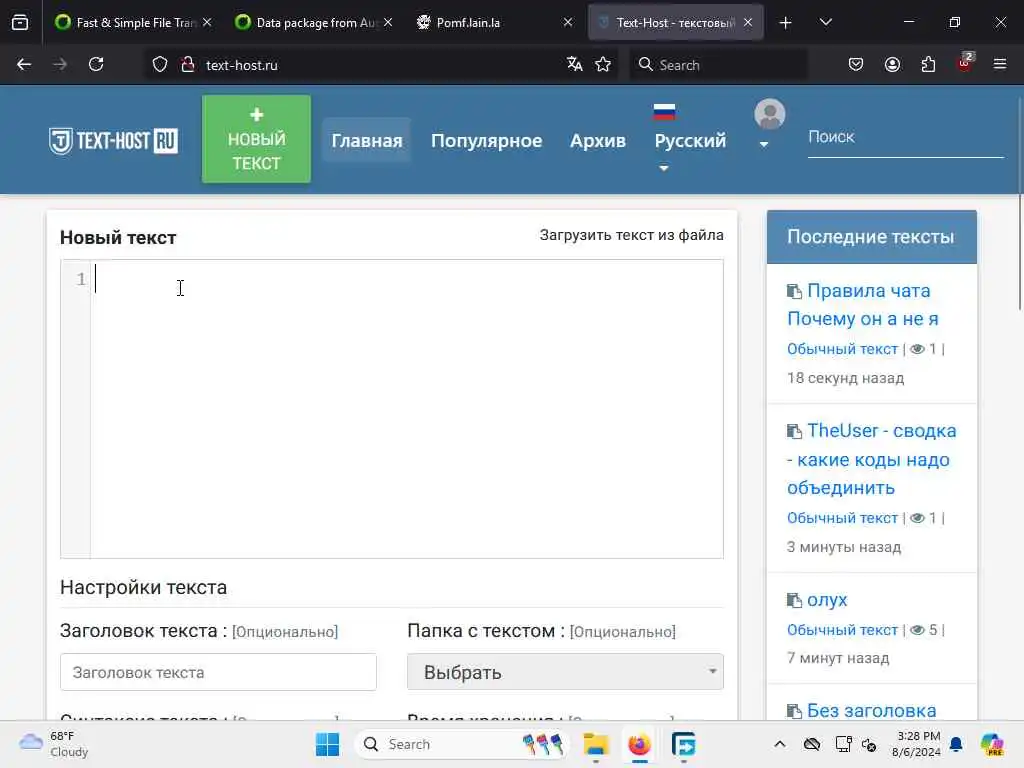Viewport: 1024px width, 768px height.
Task: Click the green НОВЫЙ ТЕКСТ button
Action: pyautogui.click(x=256, y=138)
